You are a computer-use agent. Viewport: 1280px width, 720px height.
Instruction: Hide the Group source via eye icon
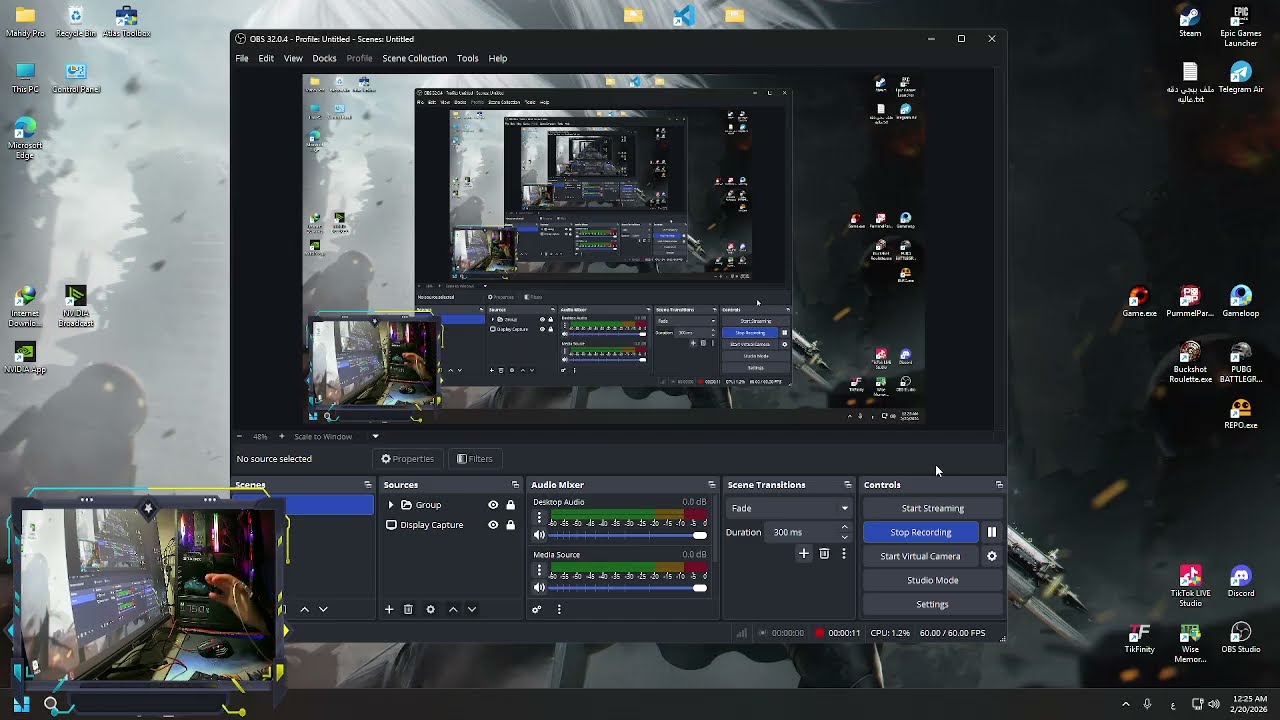493,505
